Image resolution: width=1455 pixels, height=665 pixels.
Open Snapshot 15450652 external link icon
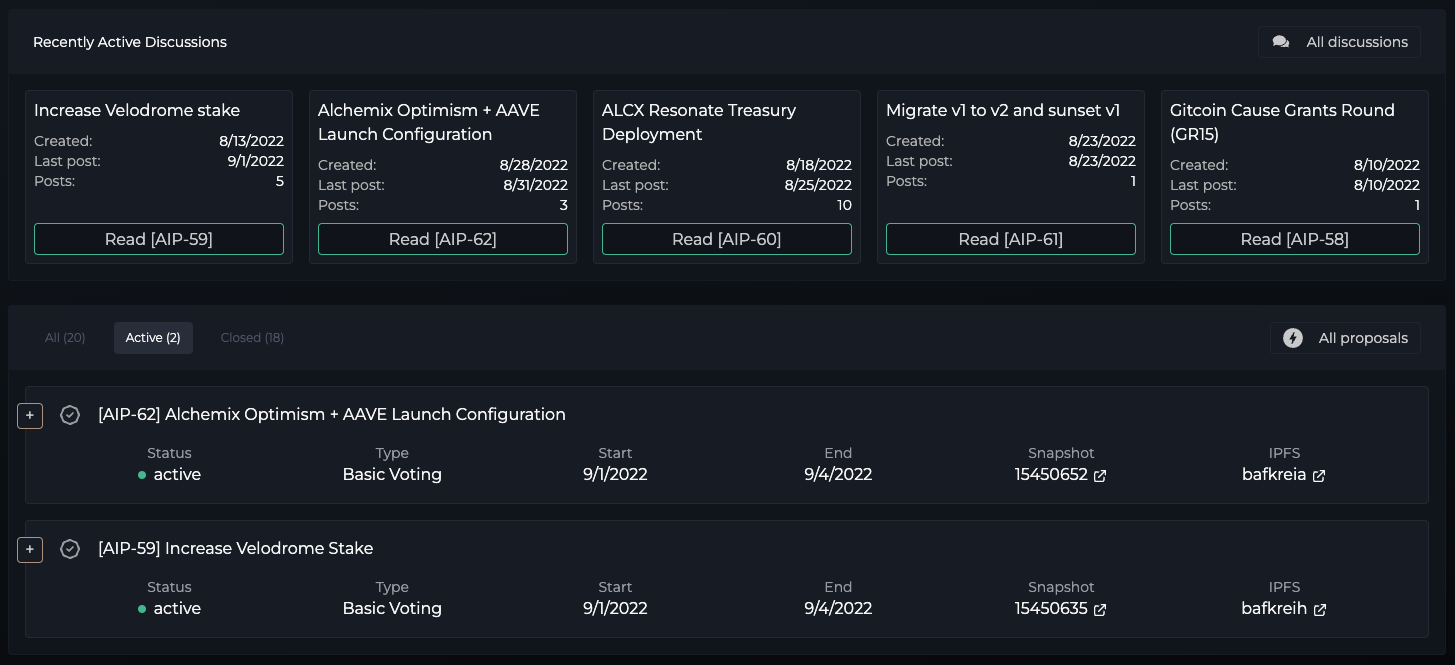(1100, 476)
